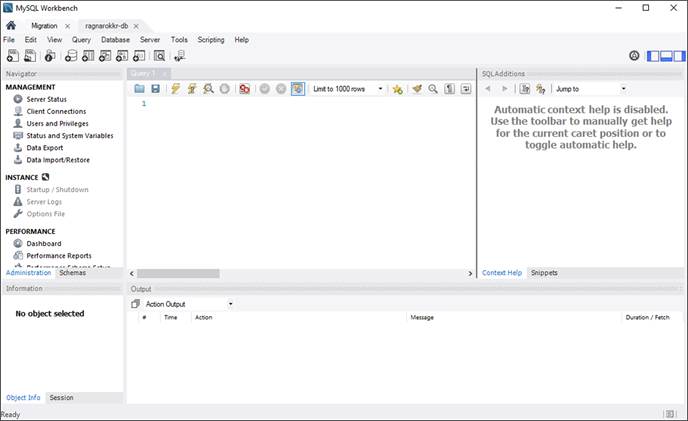This screenshot has height=421, width=688.
Task: Open the Limit to 1000 rows dropdown
Action: coord(348,89)
